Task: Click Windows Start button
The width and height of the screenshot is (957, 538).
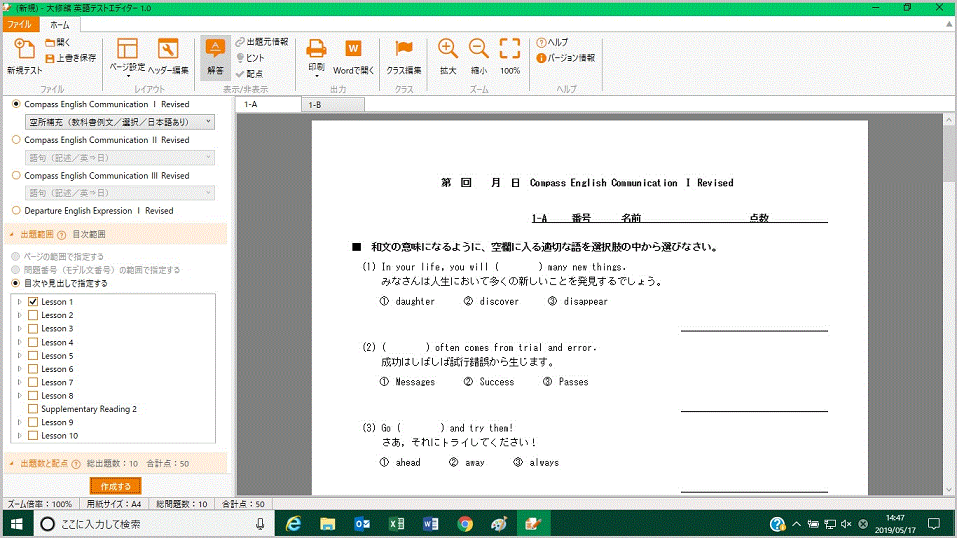Action: click(x=17, y=524)
